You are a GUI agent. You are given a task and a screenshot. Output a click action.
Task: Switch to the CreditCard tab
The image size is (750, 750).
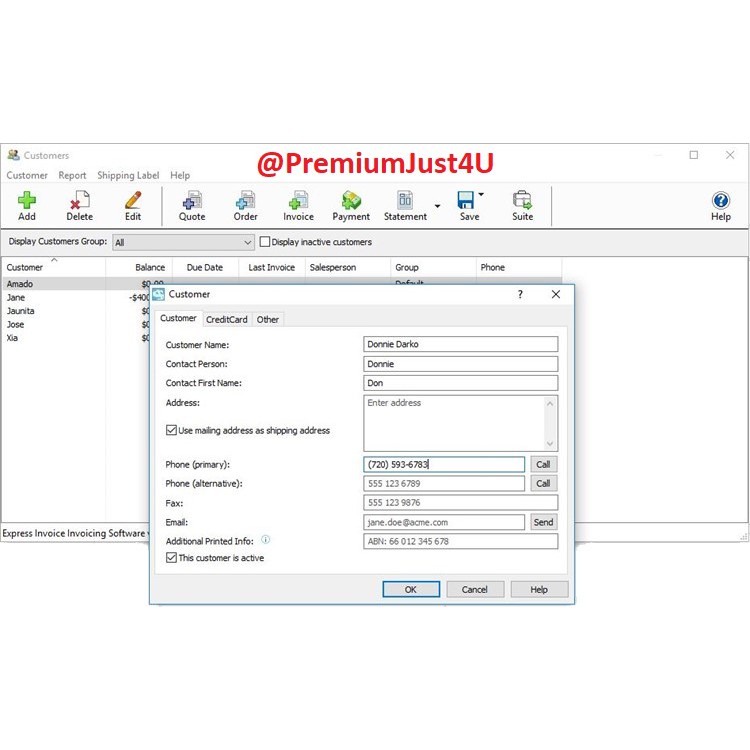coord(227,319)
